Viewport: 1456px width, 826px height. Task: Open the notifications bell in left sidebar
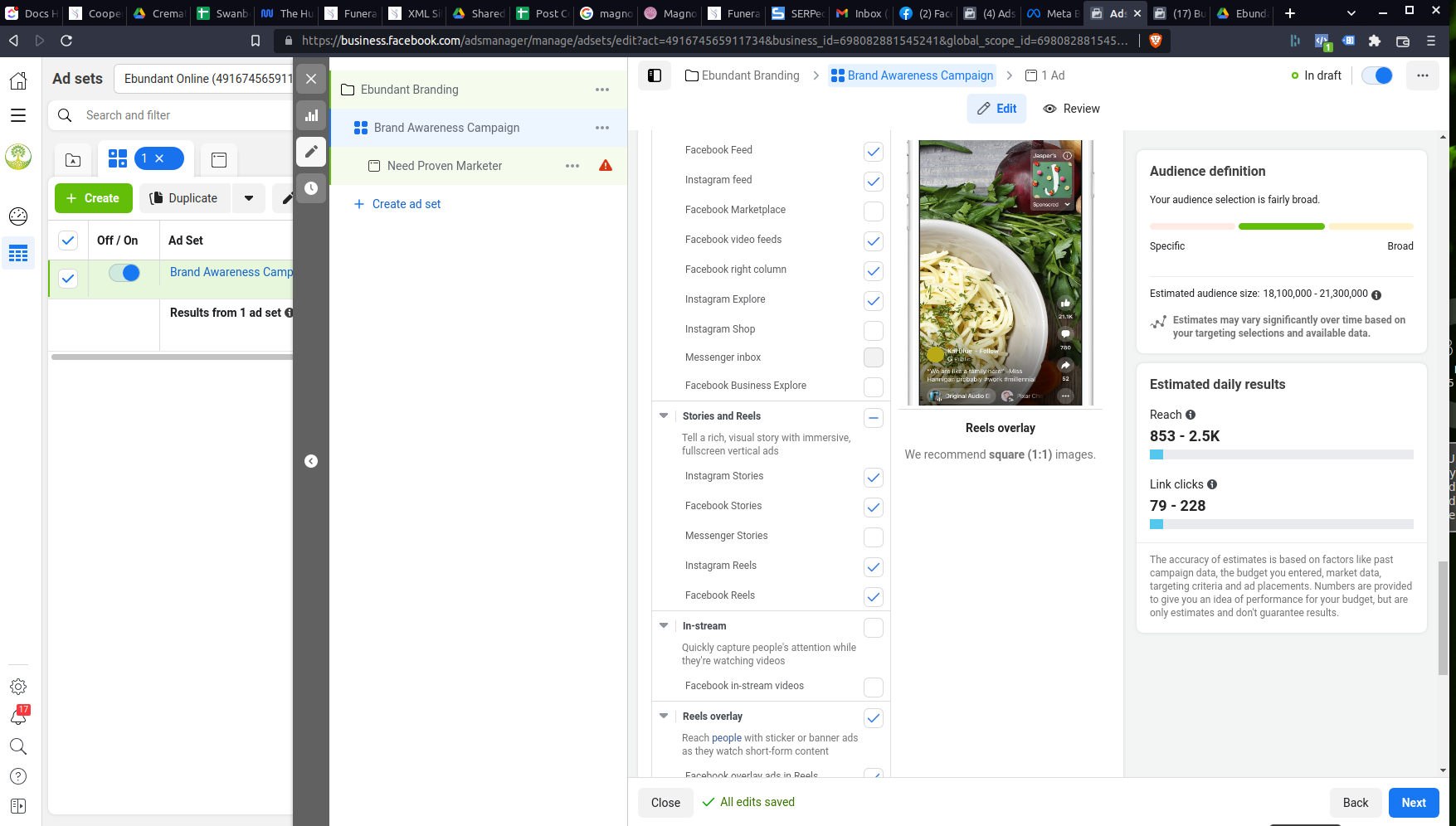click(18, 717)
